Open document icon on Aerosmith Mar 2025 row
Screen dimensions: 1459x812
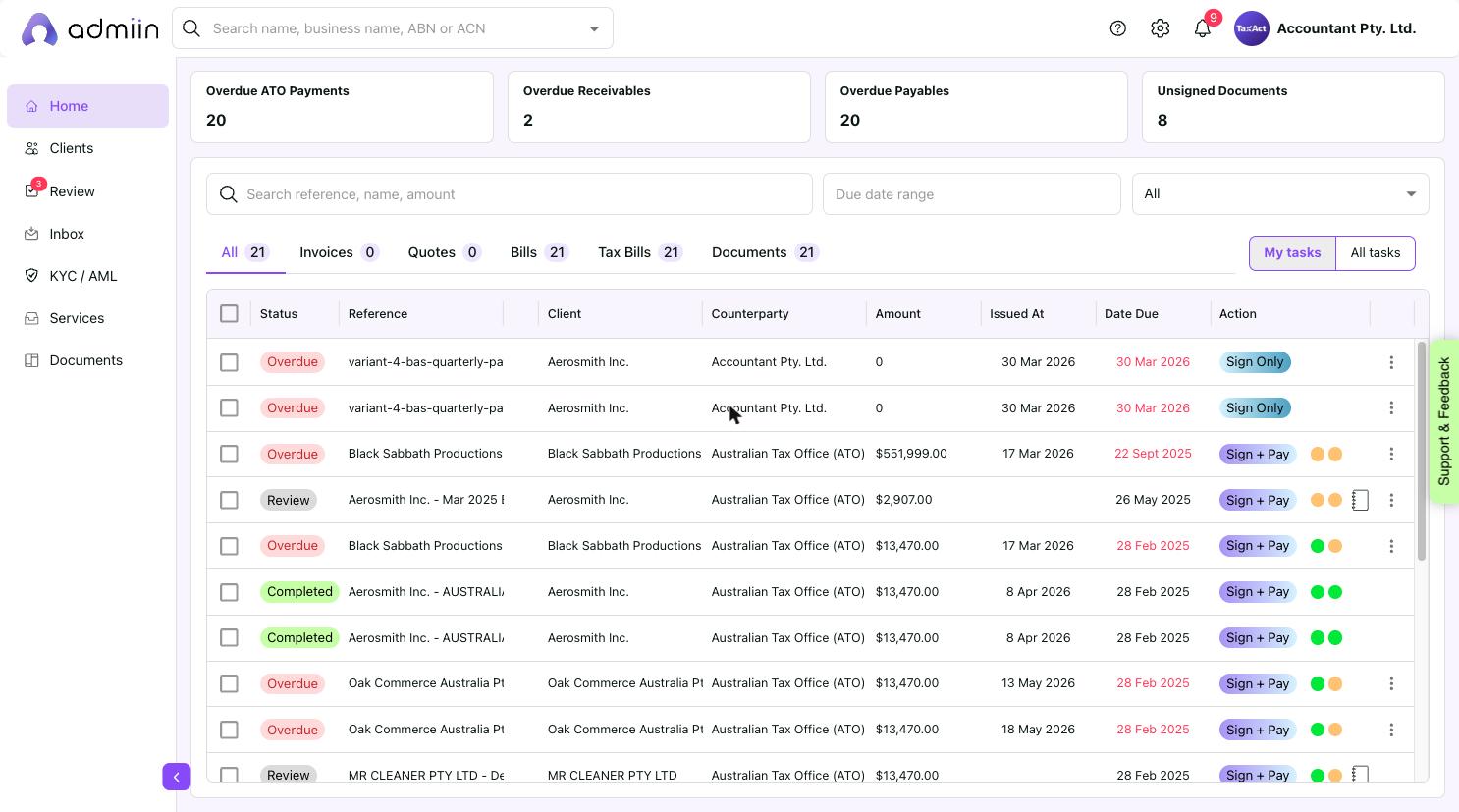[x=1360, y=500]
